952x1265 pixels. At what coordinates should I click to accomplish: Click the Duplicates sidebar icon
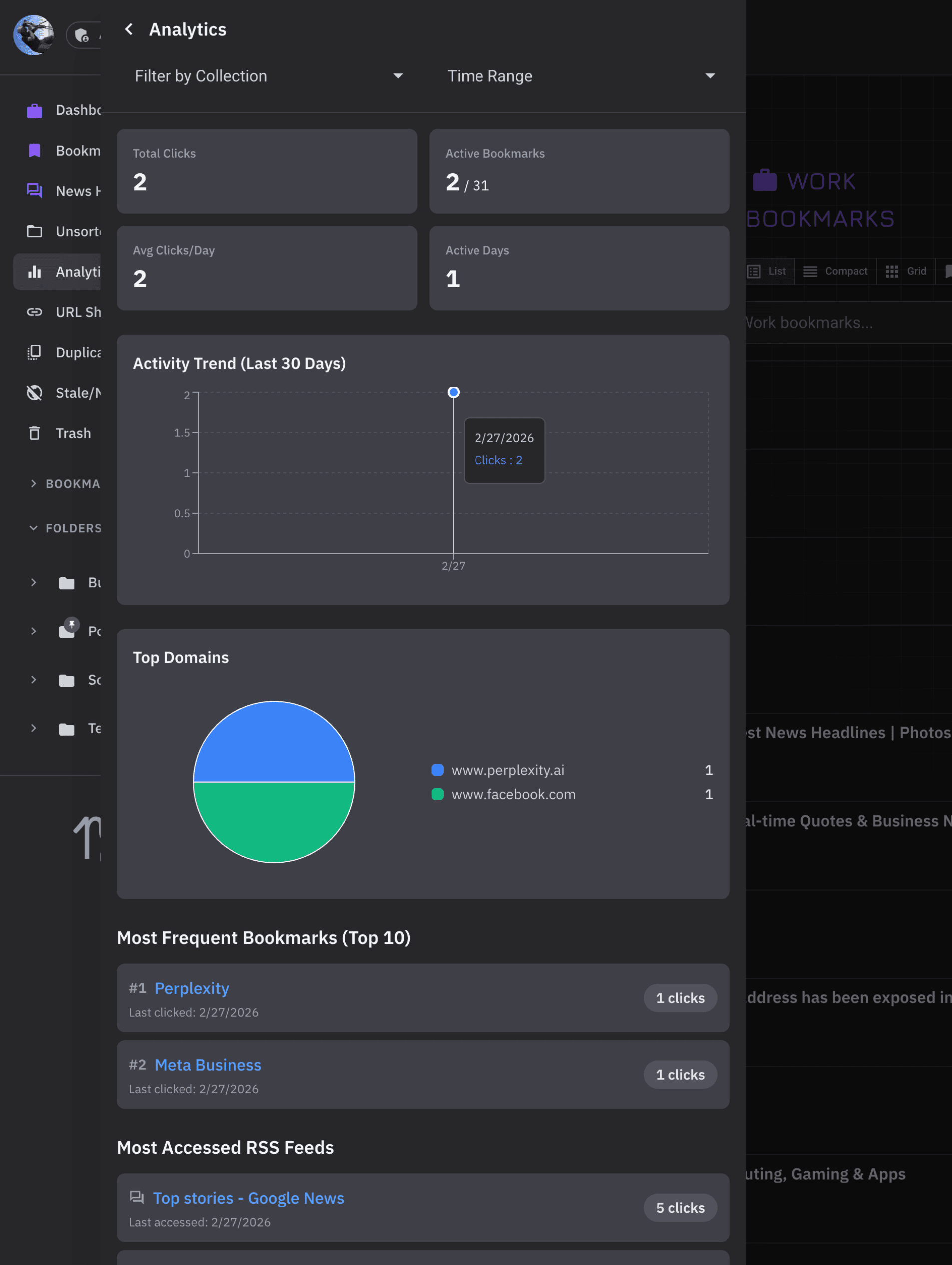35,352
